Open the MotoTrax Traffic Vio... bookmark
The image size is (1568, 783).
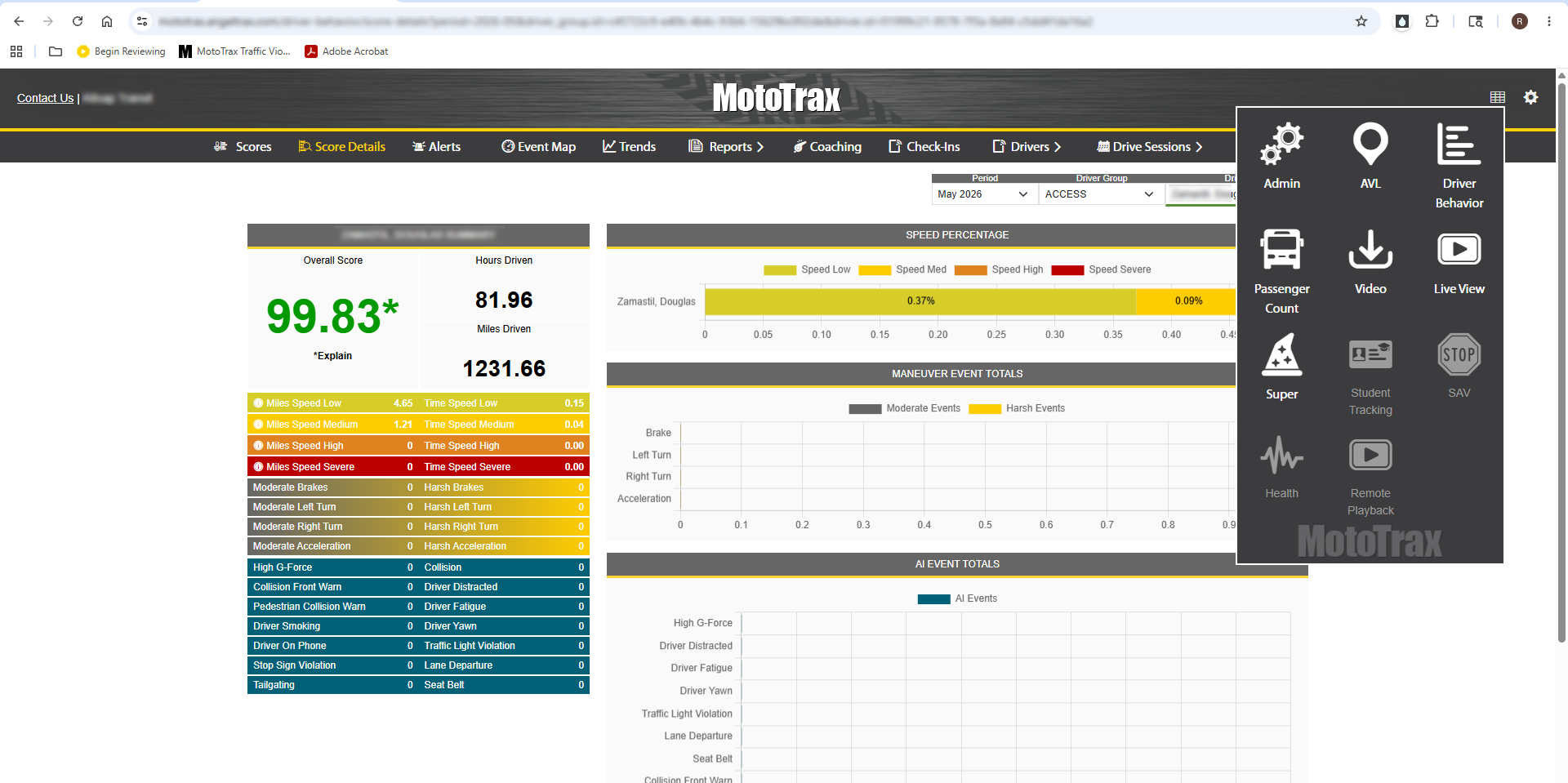point(235,51)
